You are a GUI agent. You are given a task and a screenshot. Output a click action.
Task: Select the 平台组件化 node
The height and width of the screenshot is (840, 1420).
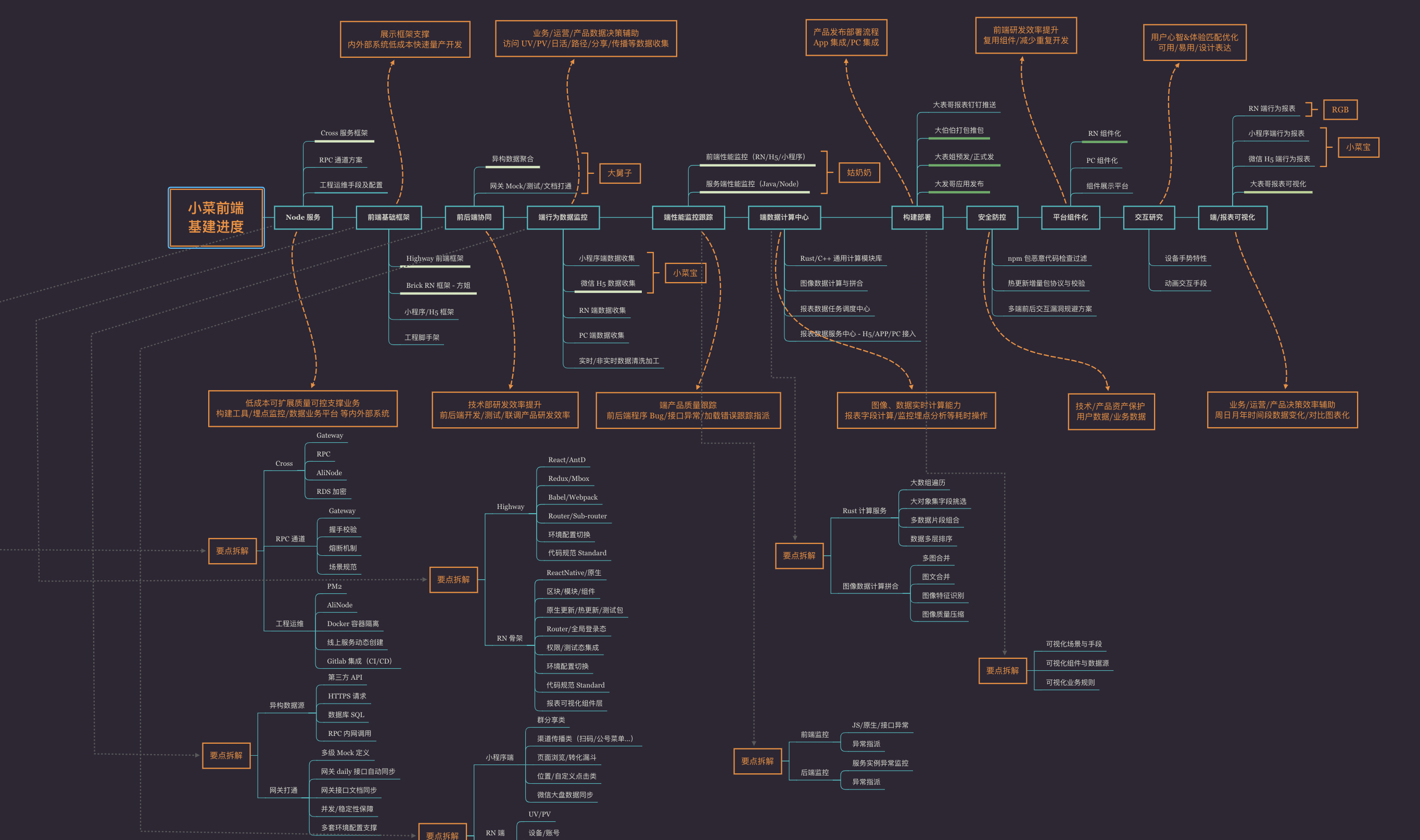coord(1070,218)
